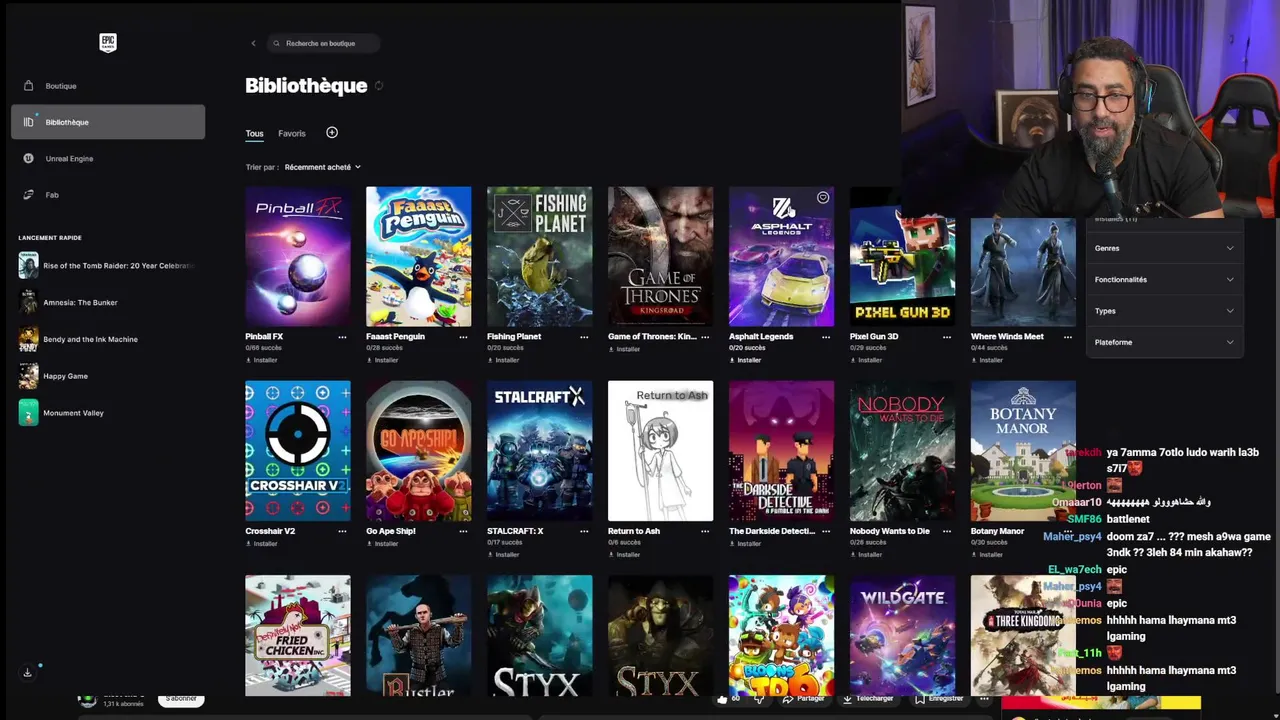Open the Pinball FX cover thumbnail
This screenshot has width=1280, height=720.
[298, 256]
